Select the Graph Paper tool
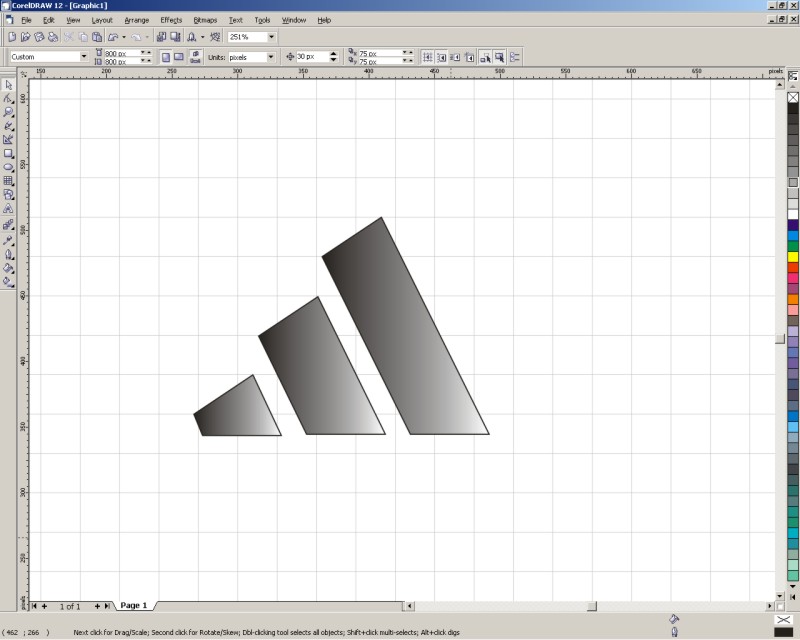Viewport: 800px width, 640px height. 8,181
